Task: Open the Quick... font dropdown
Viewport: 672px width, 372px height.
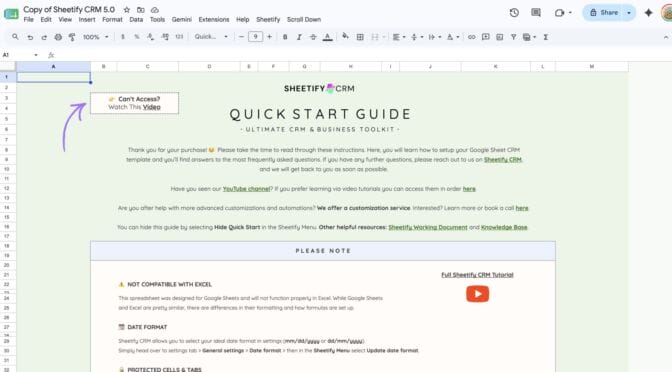Action: point(211,37)
